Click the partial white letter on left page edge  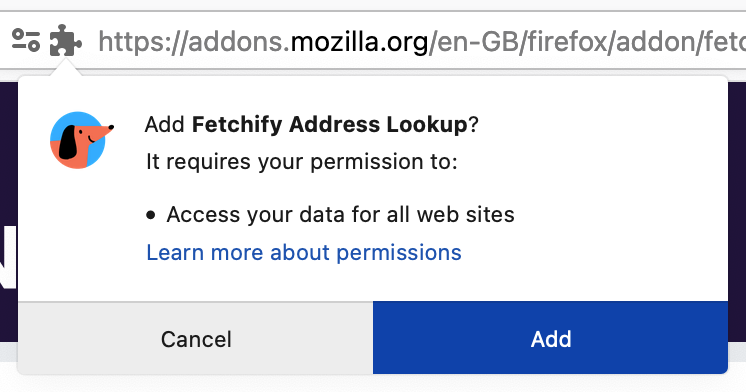(x=8, y=257)
